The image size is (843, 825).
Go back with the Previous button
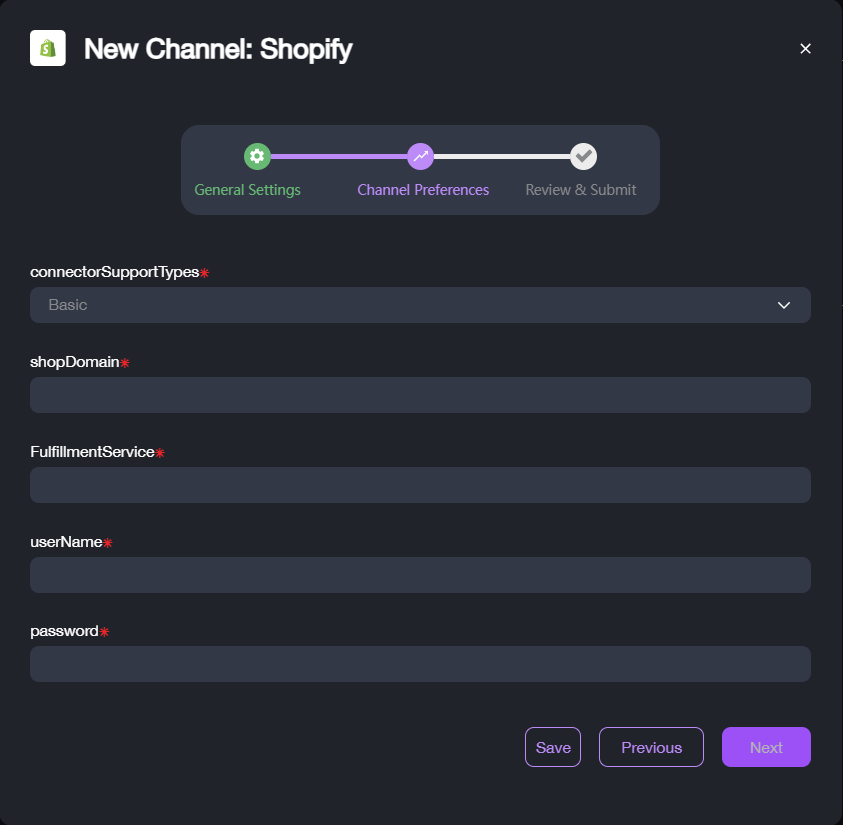coord(651,747)
